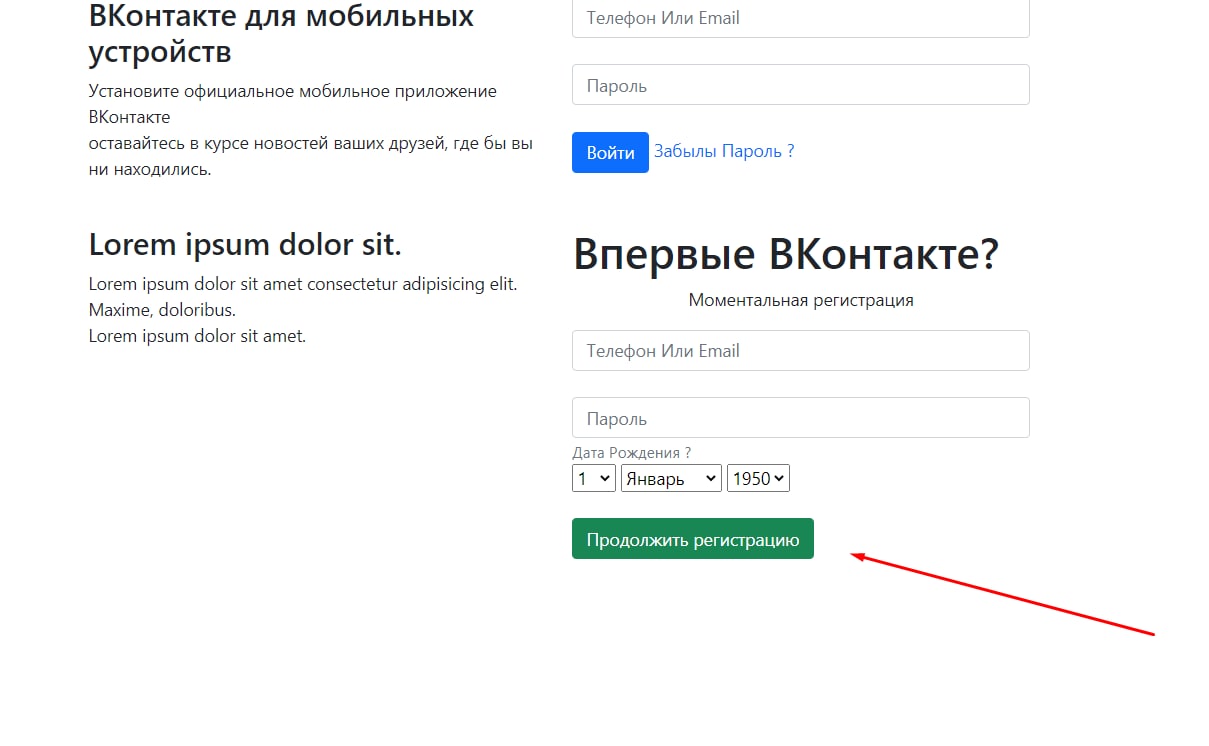Open the year dropdown showing 1950

click(758, 479)
